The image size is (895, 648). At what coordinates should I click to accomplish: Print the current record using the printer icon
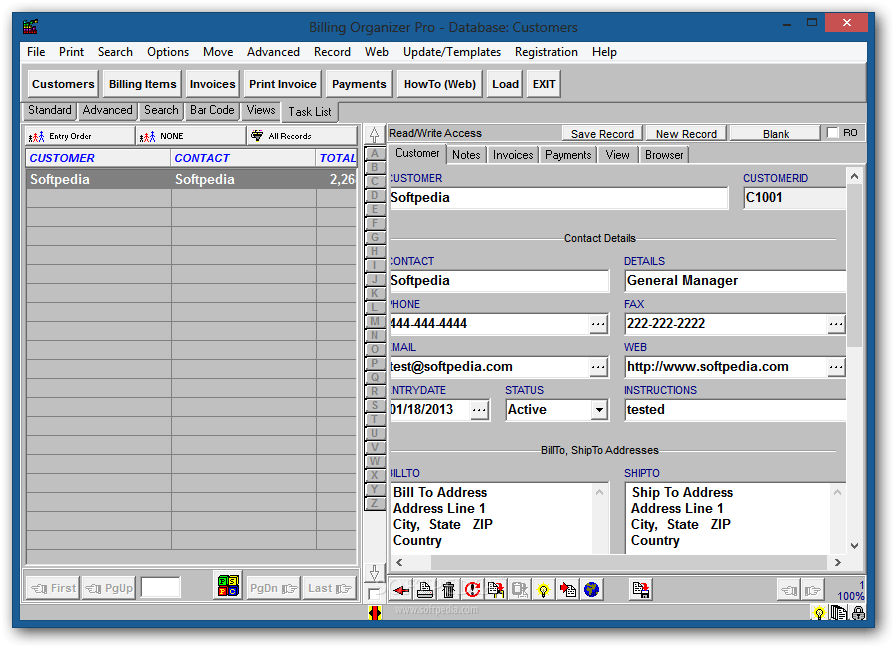pos(424,589)
